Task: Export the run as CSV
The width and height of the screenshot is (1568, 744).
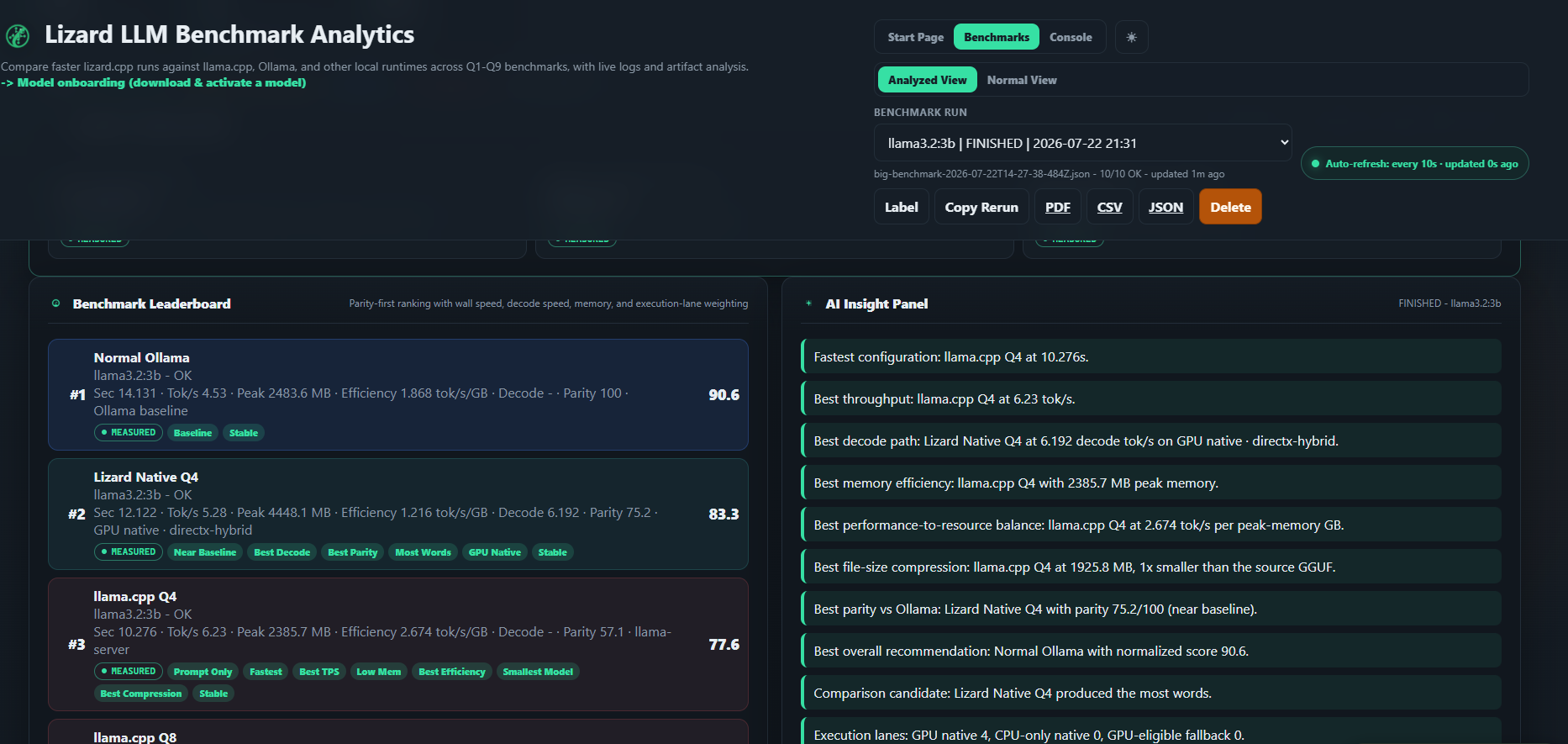Action: [1109, 207]
